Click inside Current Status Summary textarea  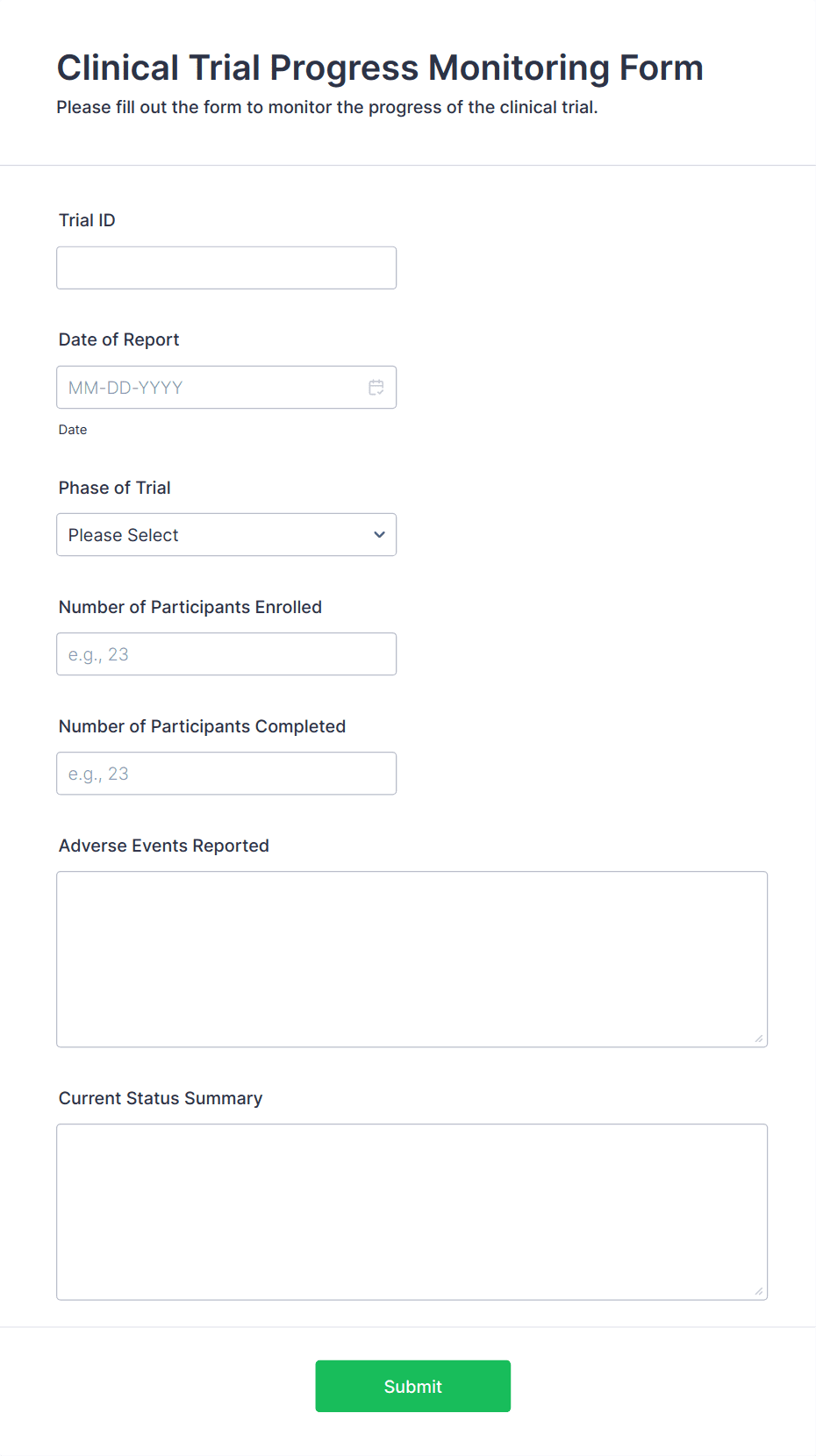[x=412, y=1212]
